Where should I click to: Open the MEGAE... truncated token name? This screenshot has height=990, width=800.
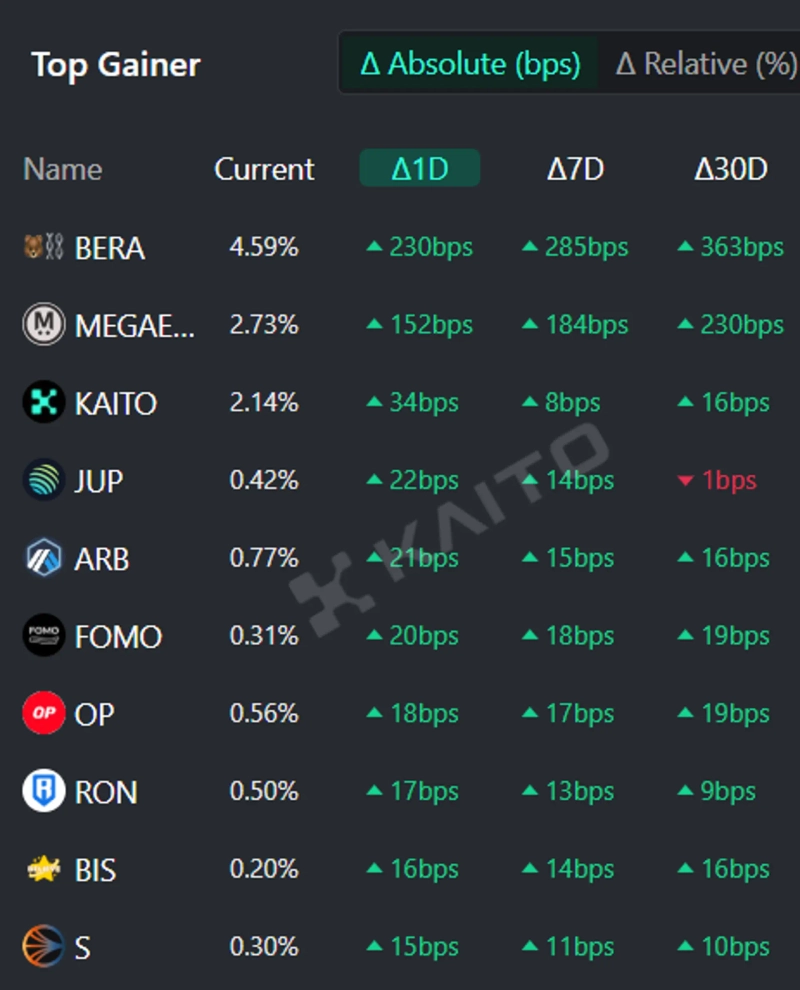point(134,326)
